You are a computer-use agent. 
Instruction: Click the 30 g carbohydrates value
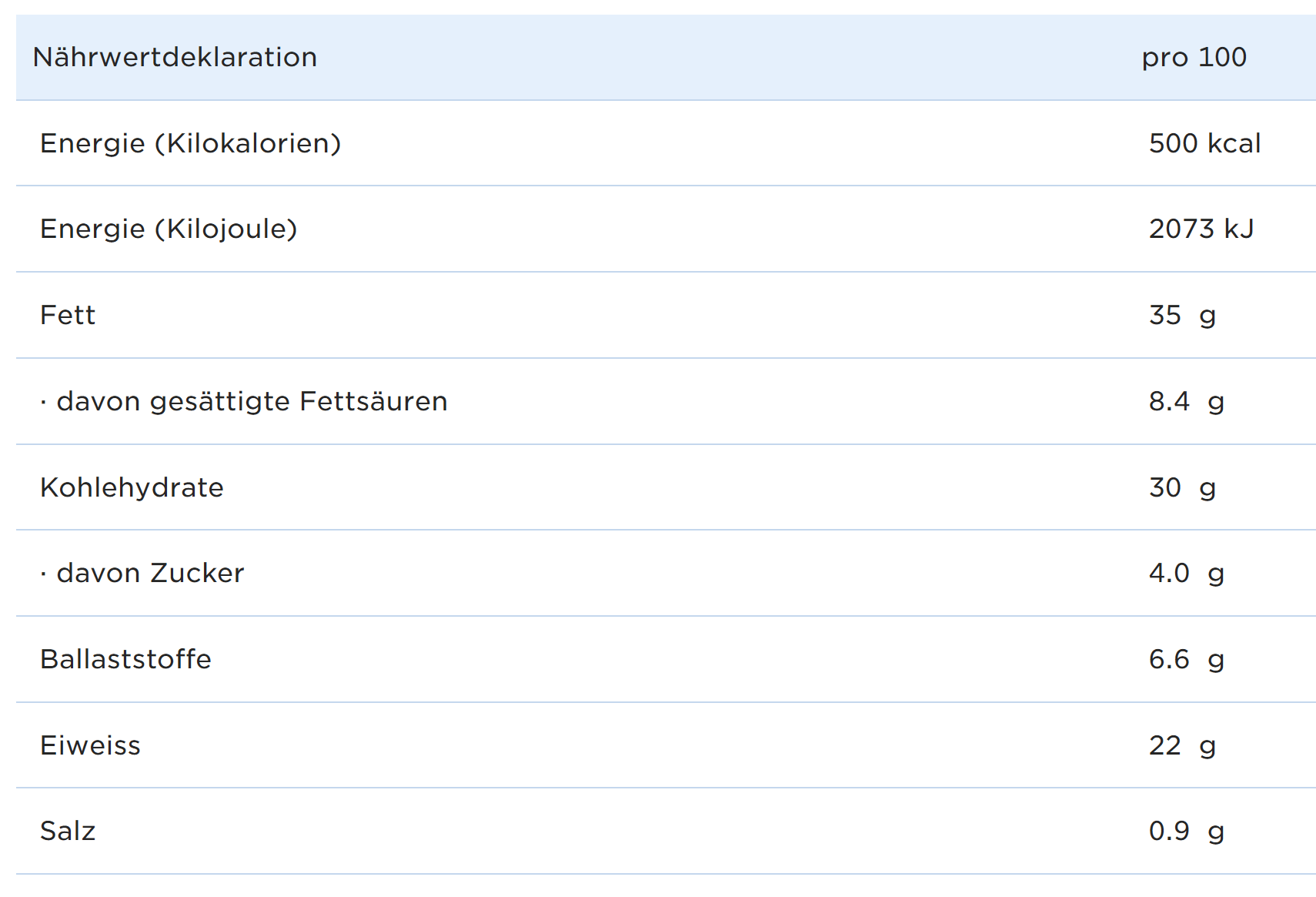pyautogui.click(x=1182, y=487)
